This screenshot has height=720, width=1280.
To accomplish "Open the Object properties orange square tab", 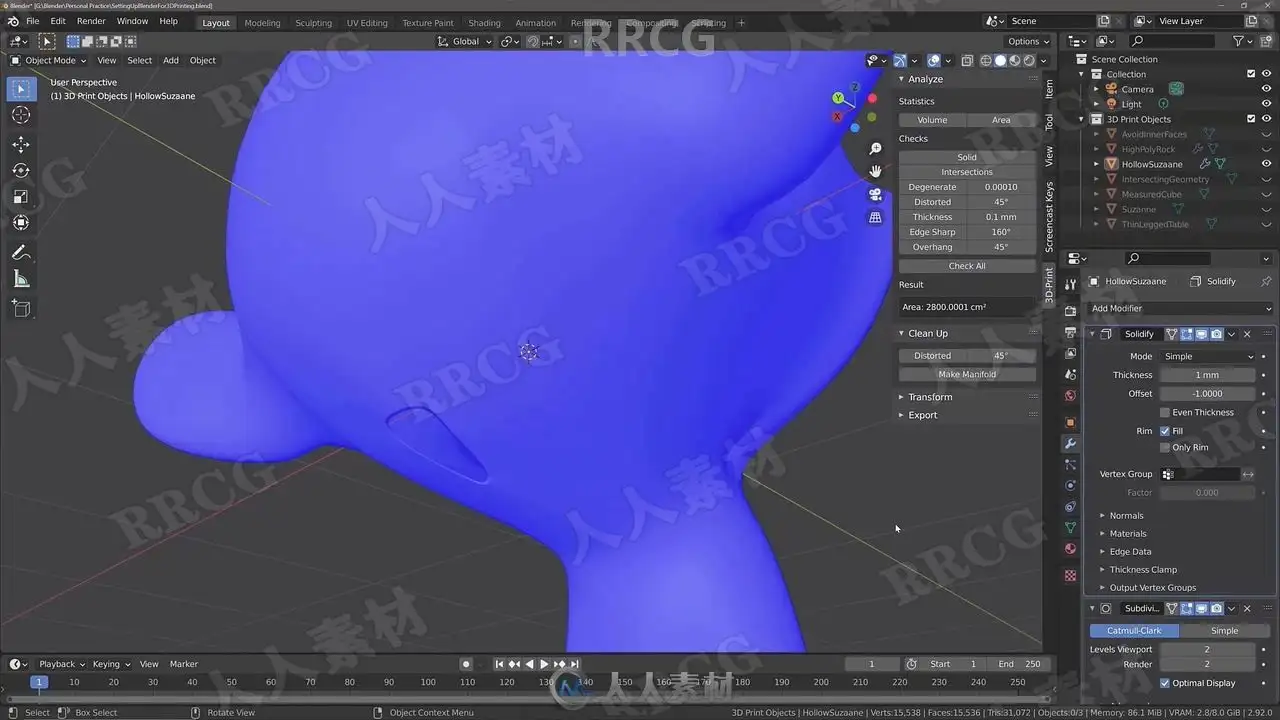I will (x=1070, y=422).
